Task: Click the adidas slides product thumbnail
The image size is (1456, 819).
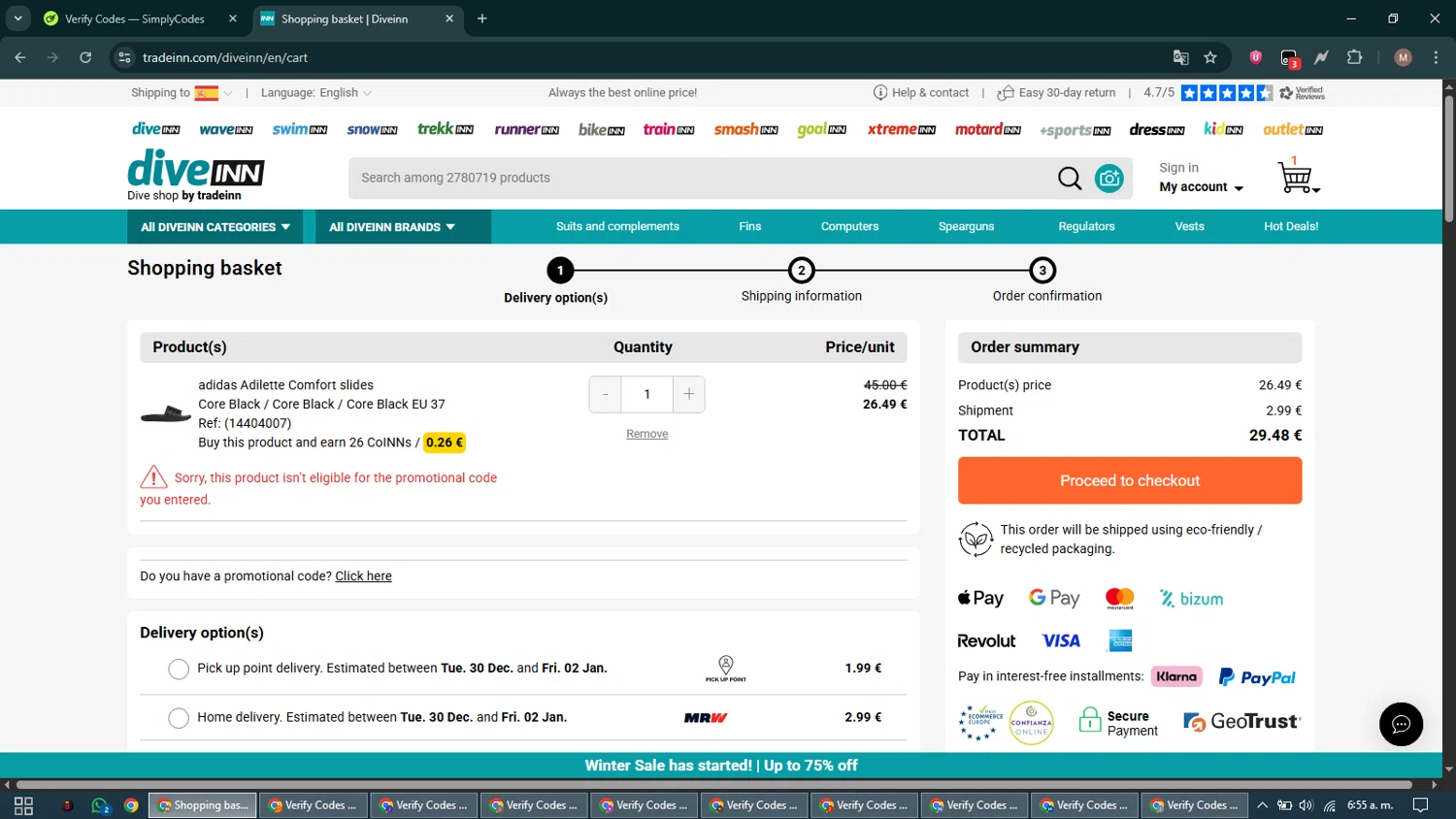Action: [x=165, y=414]
